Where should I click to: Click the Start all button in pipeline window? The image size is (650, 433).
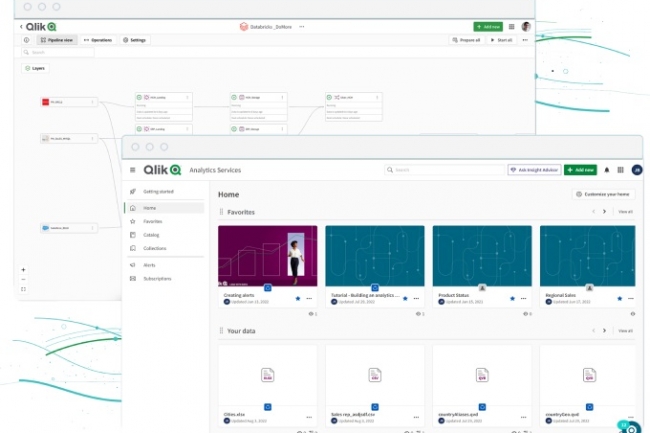(502, 40)
